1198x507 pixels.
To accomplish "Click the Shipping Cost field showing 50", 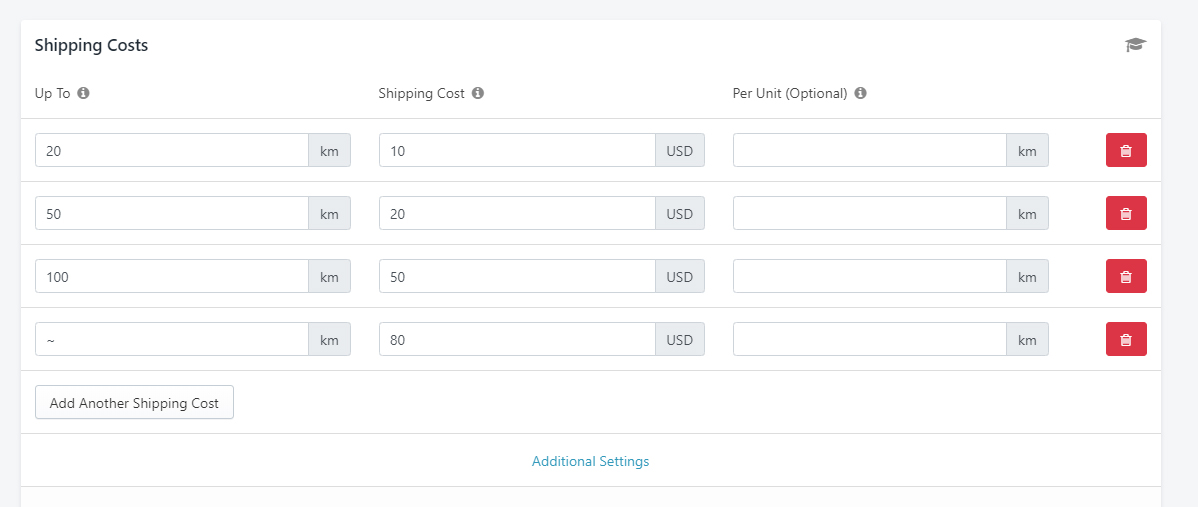I will (516, 276).
